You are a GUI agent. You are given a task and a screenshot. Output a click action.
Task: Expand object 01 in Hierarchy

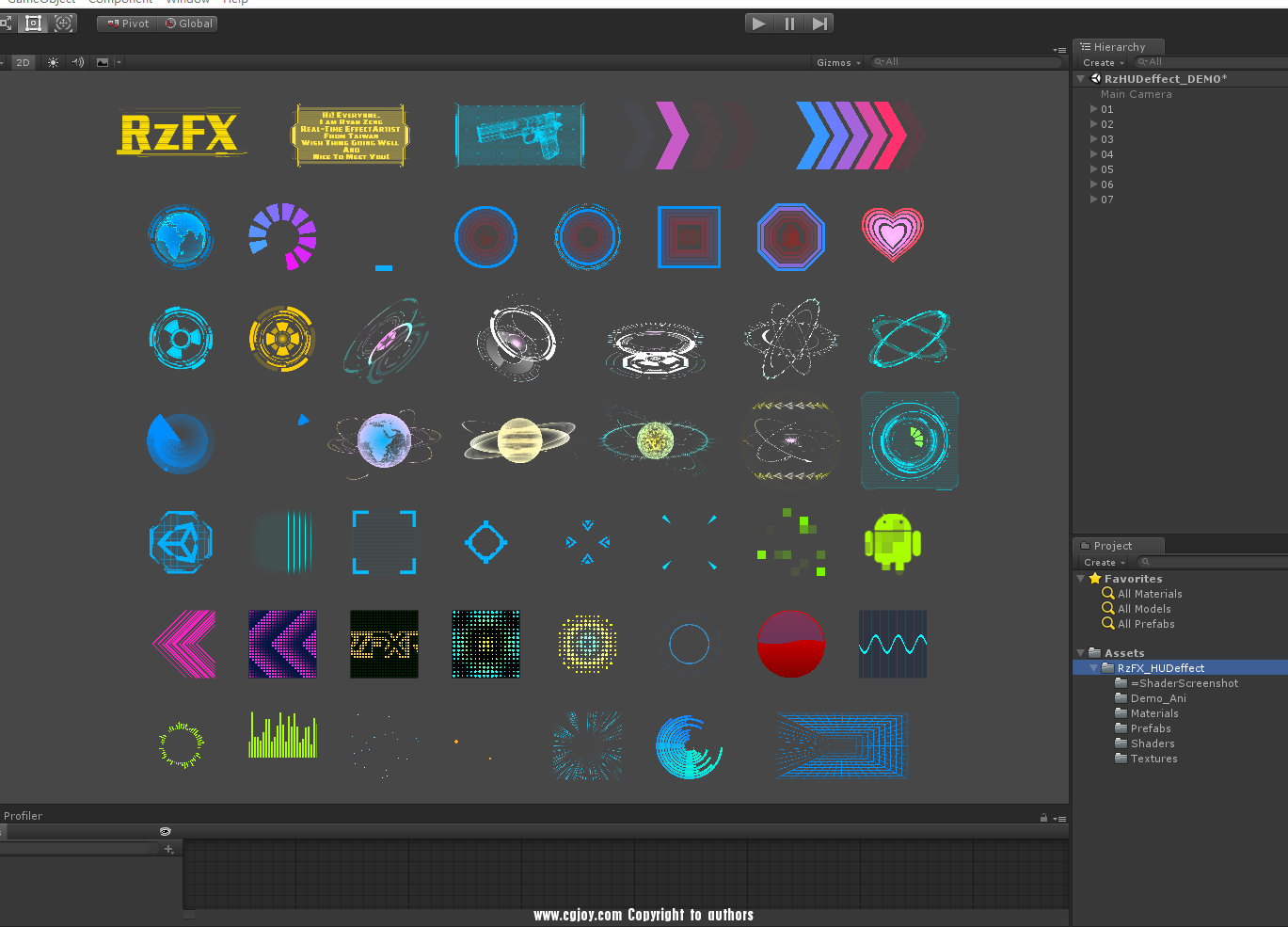pyautogui.click(x=1093, y=109)
